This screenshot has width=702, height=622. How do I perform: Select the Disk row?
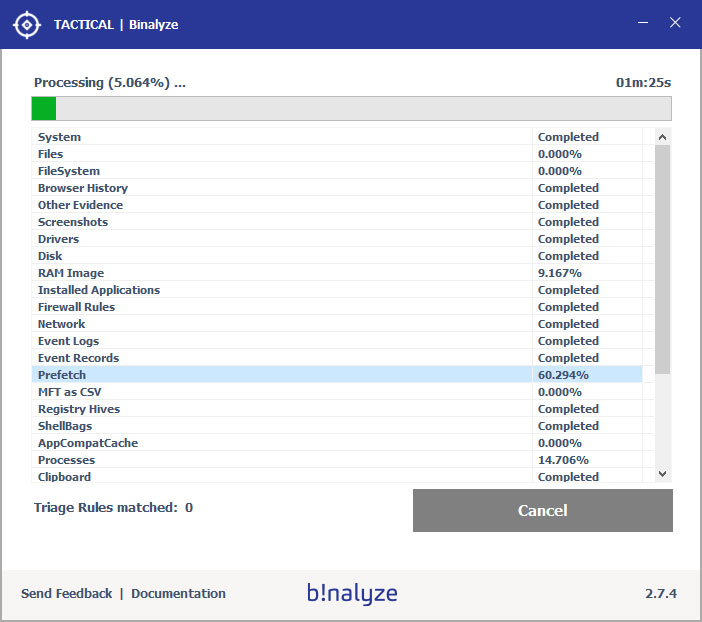click(337, 256)
